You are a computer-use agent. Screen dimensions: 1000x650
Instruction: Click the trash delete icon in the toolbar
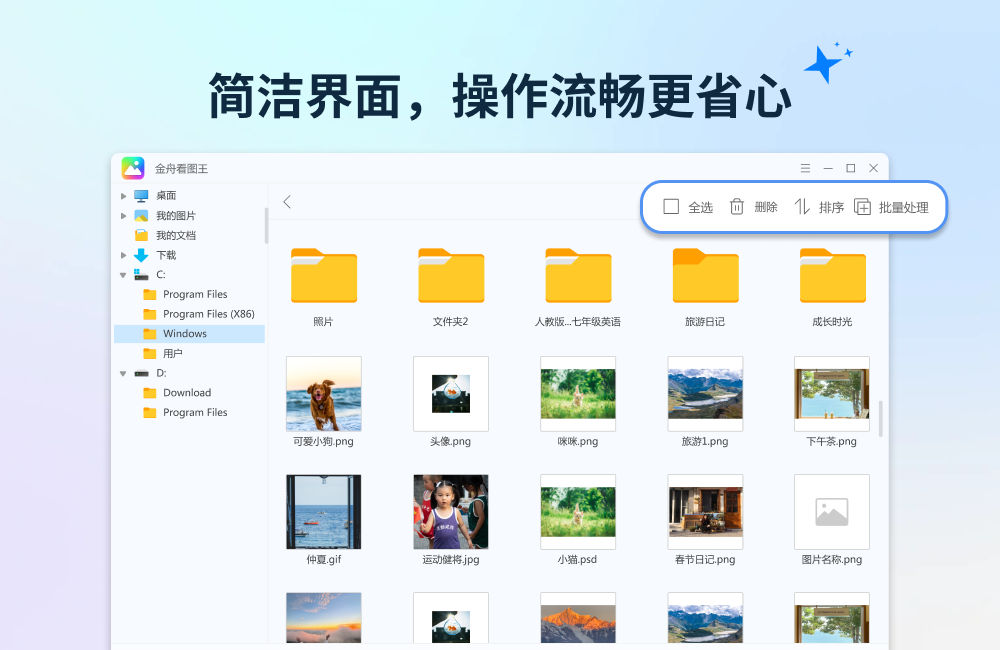pos(737,207)
